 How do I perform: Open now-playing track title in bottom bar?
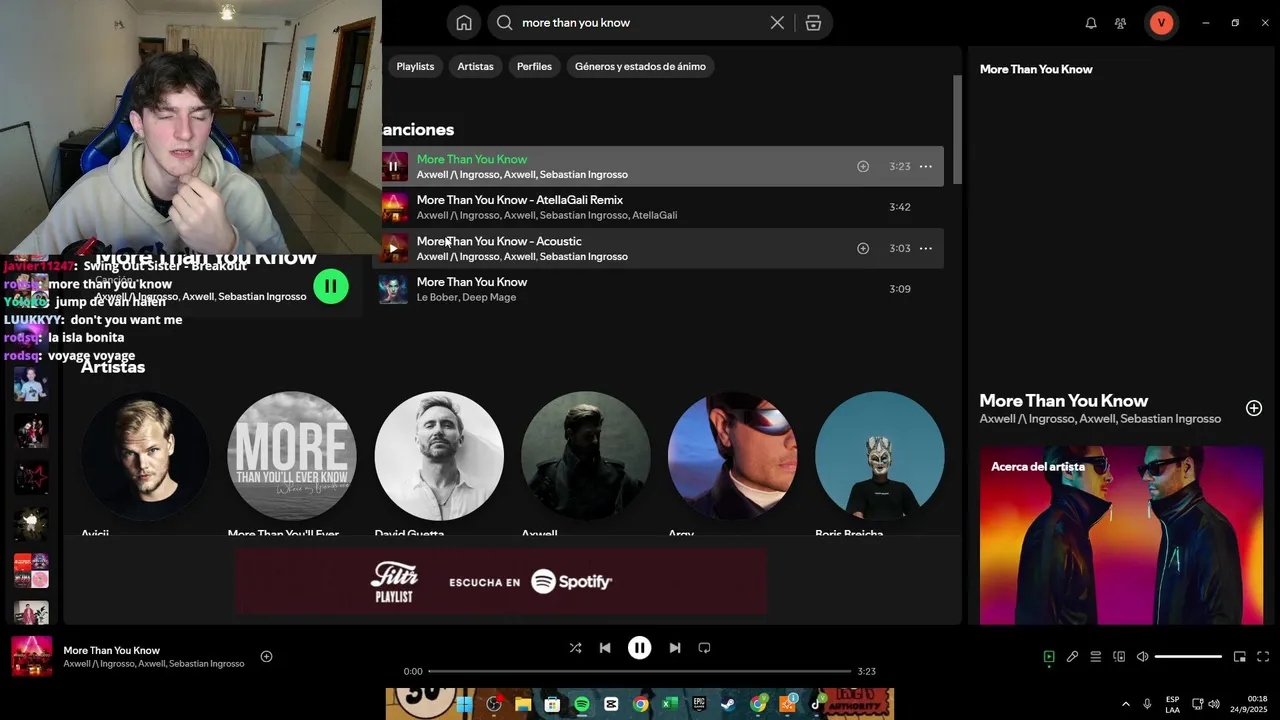coord(112,650)
